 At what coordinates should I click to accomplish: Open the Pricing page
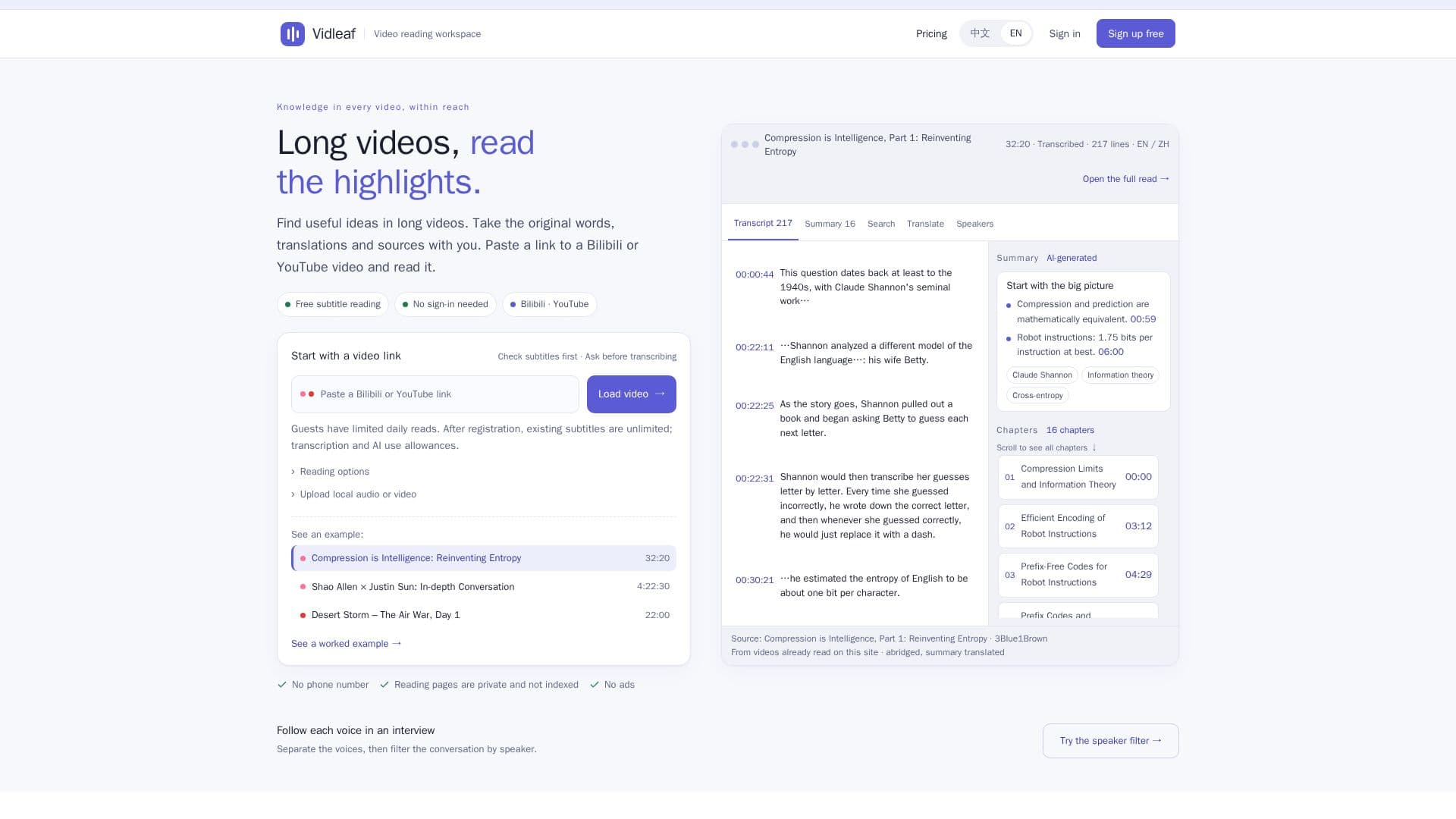931,34
